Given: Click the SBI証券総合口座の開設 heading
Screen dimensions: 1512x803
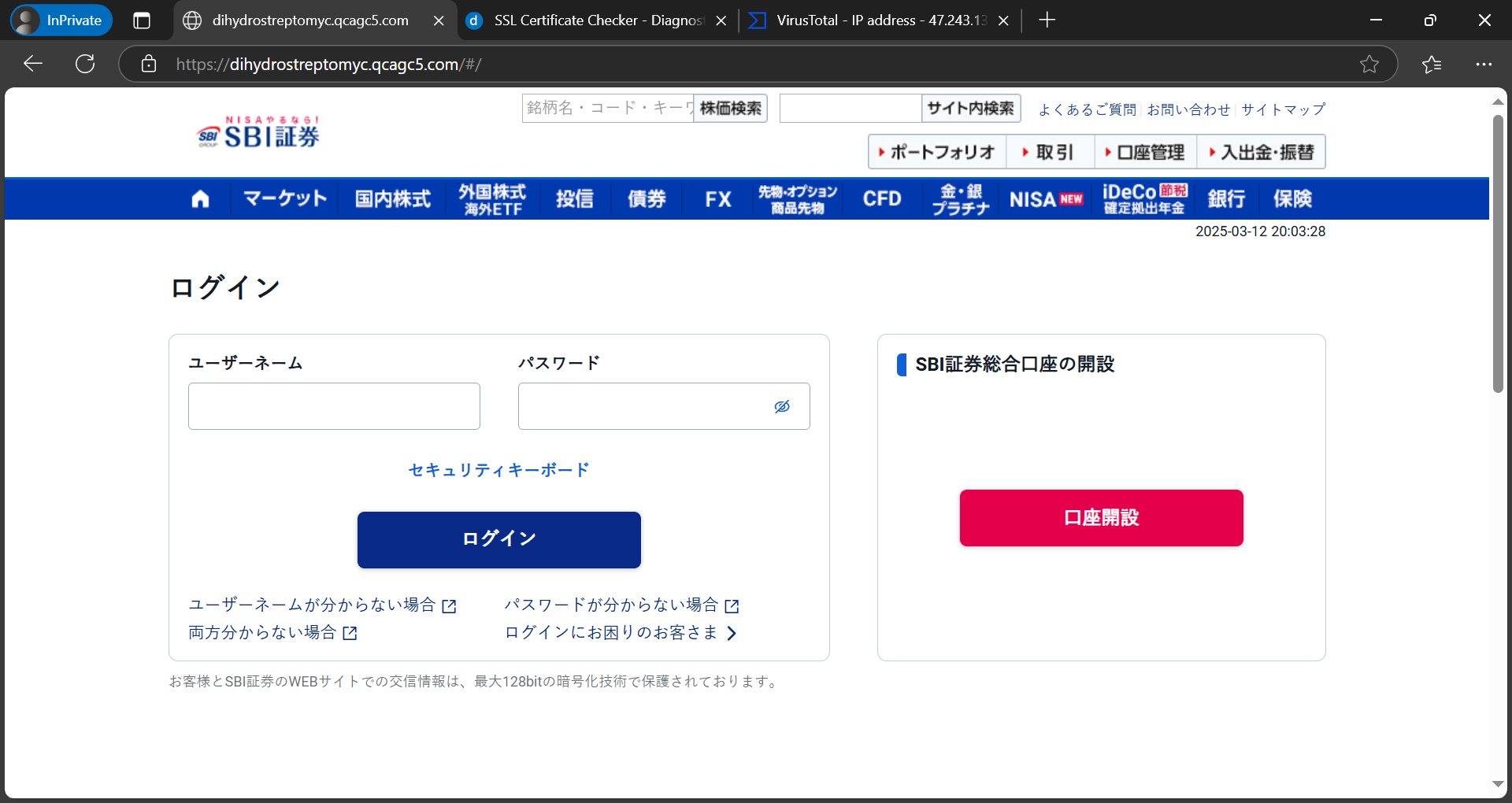Looking at the screenshot, I should pos(1014,364).
